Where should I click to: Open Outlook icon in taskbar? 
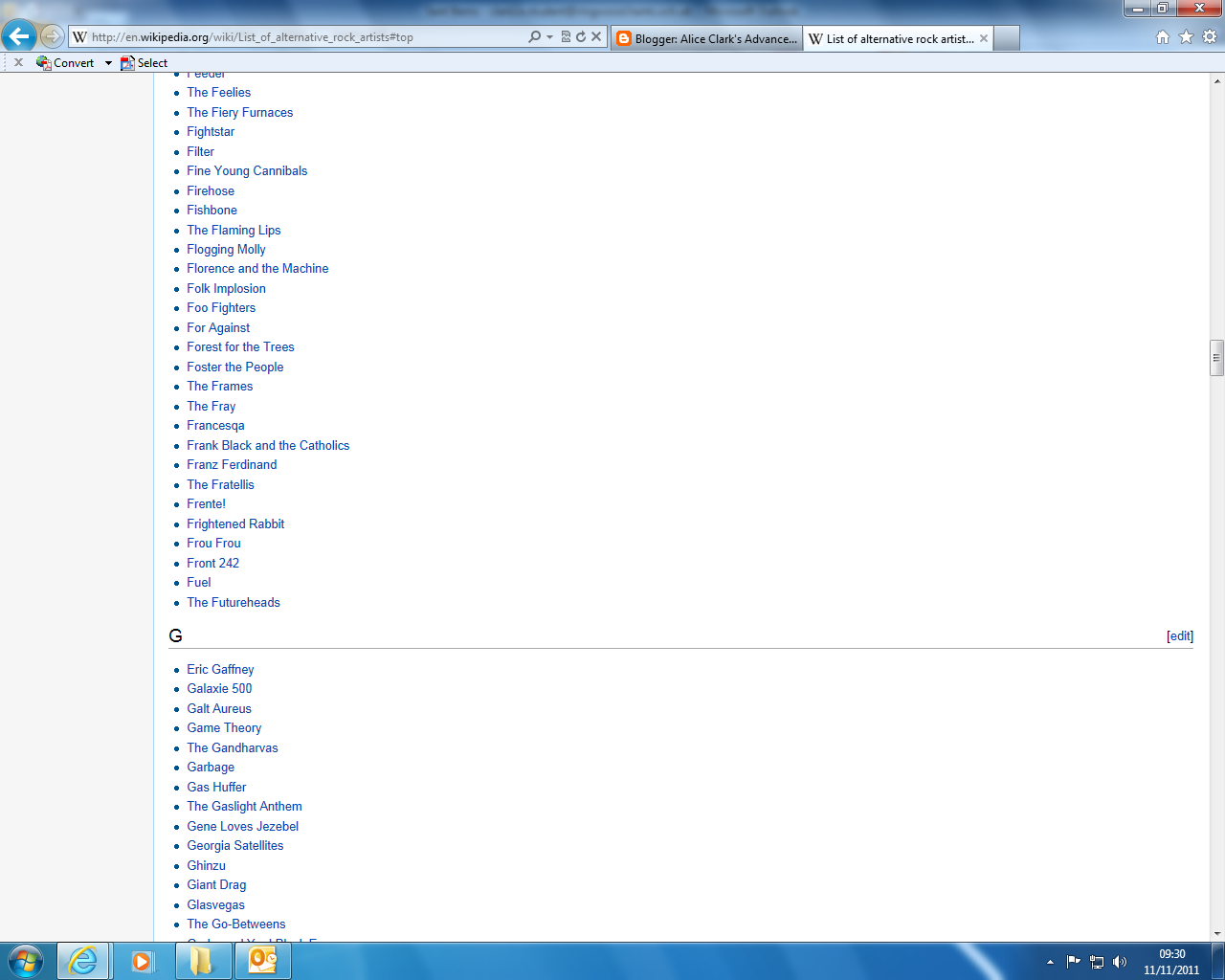tap(262, 961)
